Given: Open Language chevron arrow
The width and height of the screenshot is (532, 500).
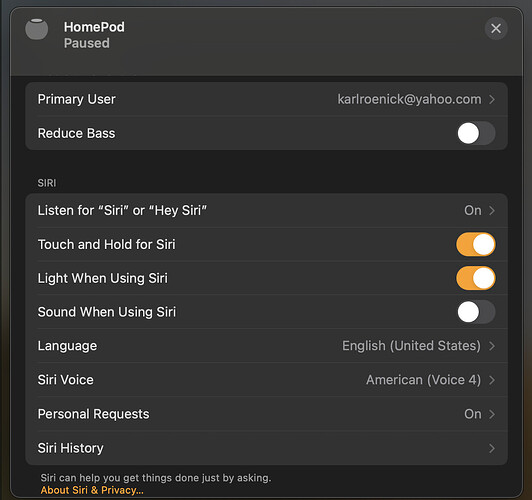Looking at the screenshot, I should click(x=492, y=346).
